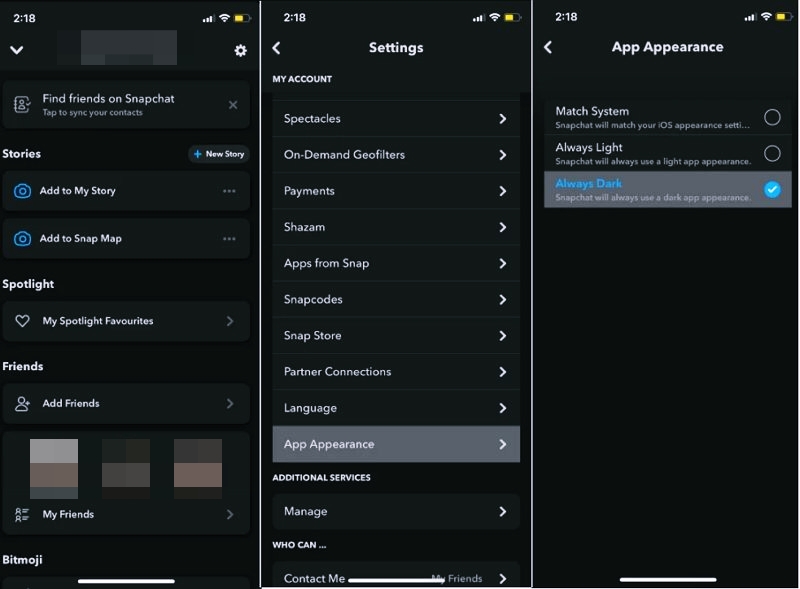Select the Always Light radio button

772,153
